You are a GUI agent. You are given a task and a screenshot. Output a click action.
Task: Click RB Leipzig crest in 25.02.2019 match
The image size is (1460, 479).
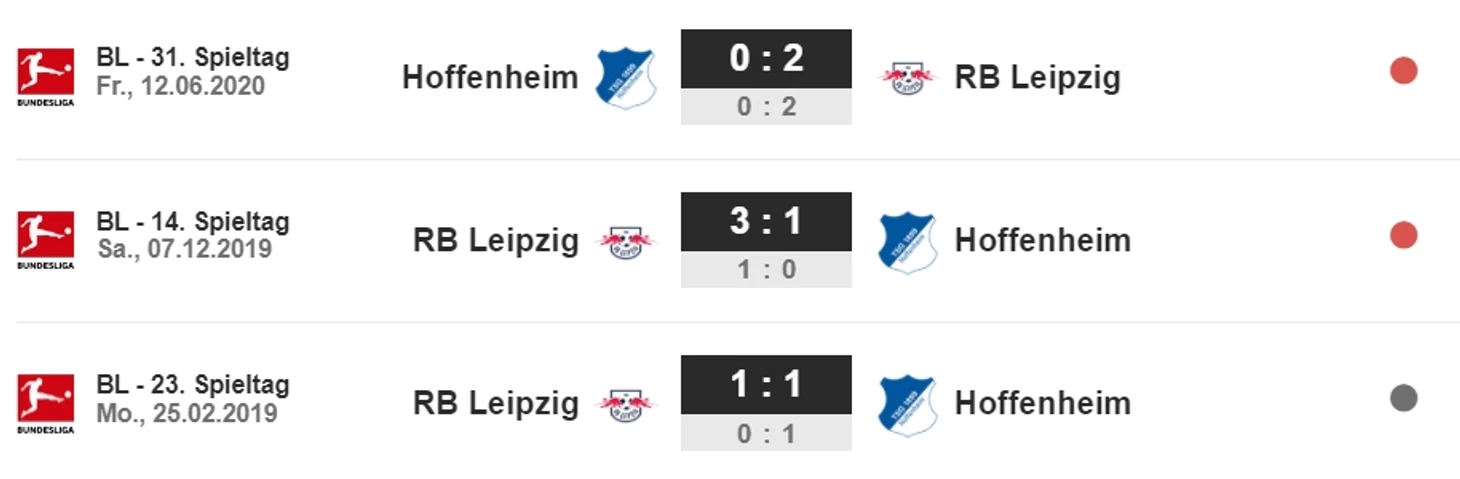(x=626, y=404)
